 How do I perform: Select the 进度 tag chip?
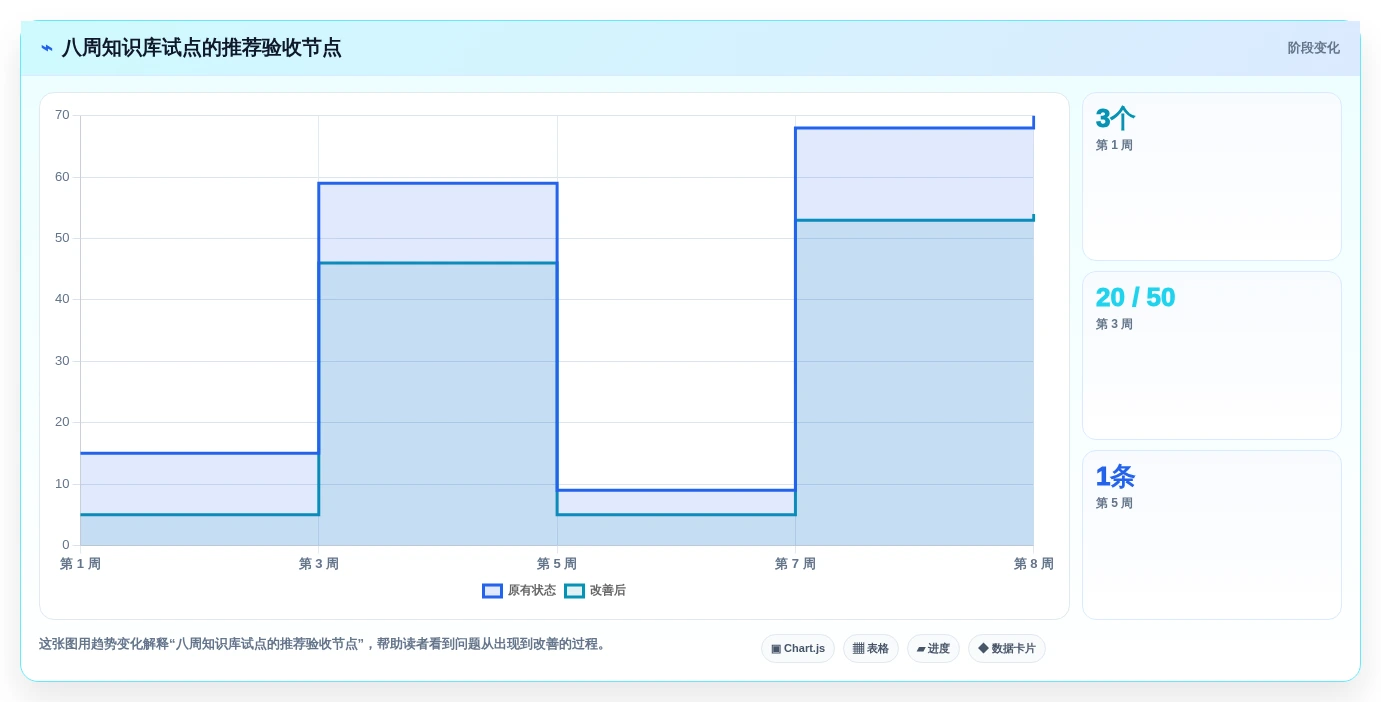933,649
